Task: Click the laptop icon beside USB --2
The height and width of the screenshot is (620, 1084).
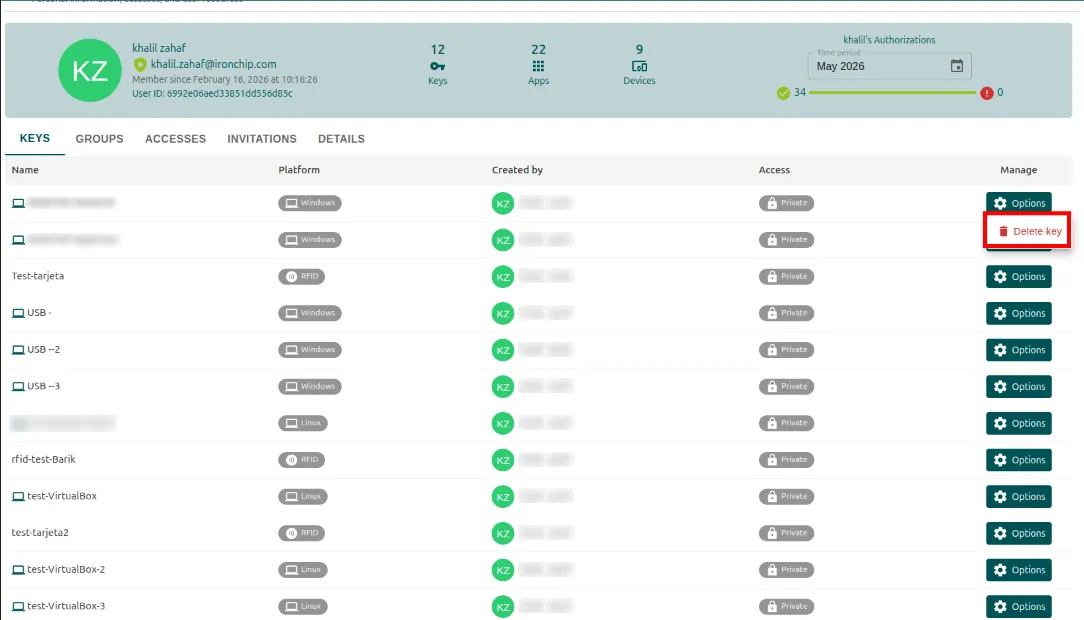Action: (x=19, y=350)
